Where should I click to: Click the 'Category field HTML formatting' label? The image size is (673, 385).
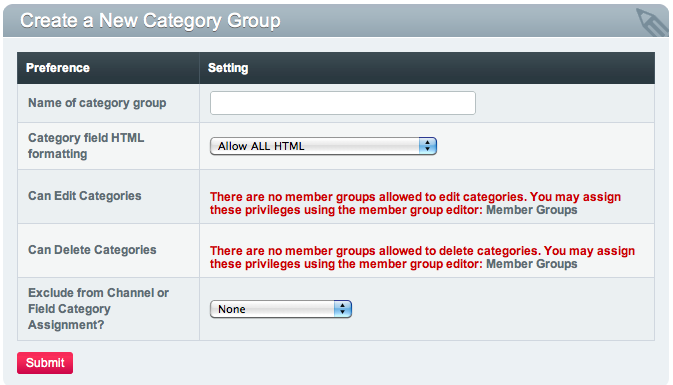(x=86, y=146)
